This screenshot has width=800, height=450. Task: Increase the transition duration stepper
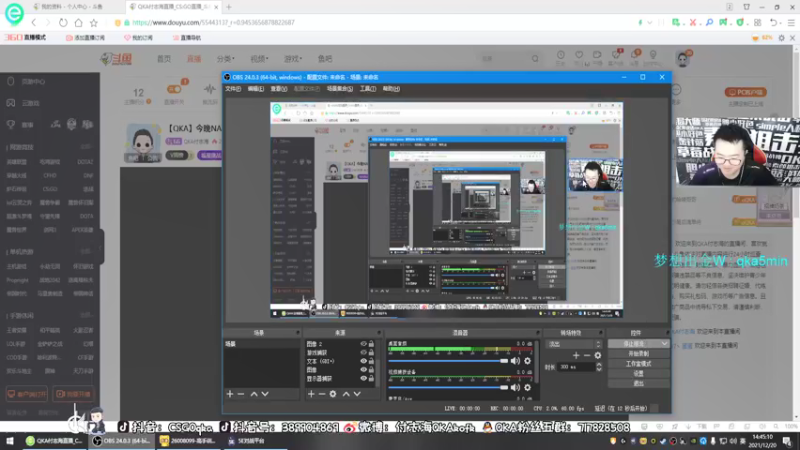tap(599, 365)
